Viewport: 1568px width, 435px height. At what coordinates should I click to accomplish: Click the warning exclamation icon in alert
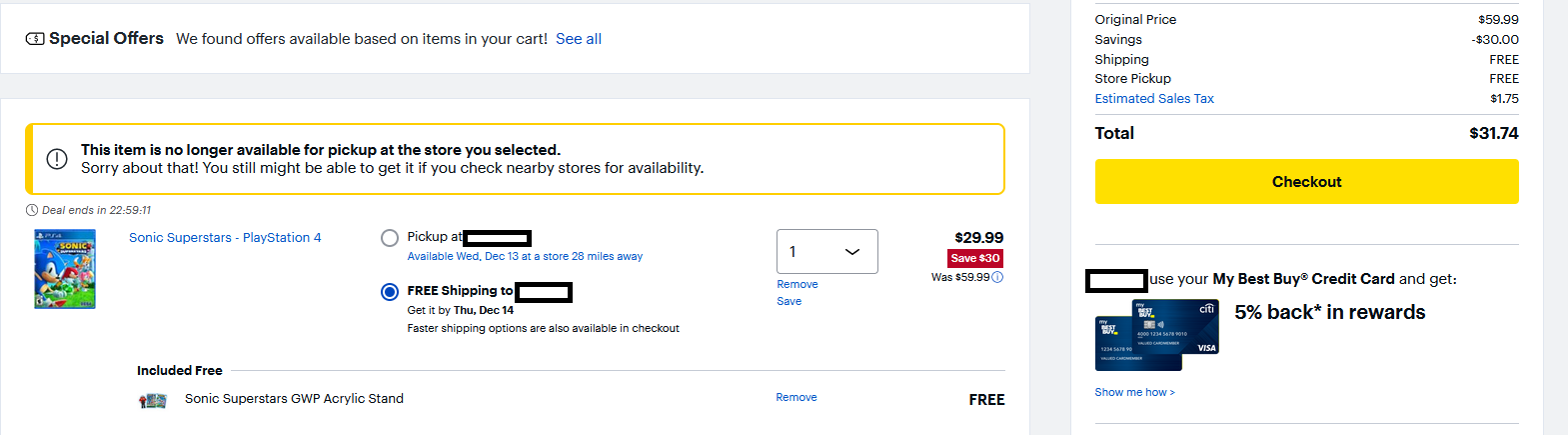pyautogui.click(x=57, y=159)
